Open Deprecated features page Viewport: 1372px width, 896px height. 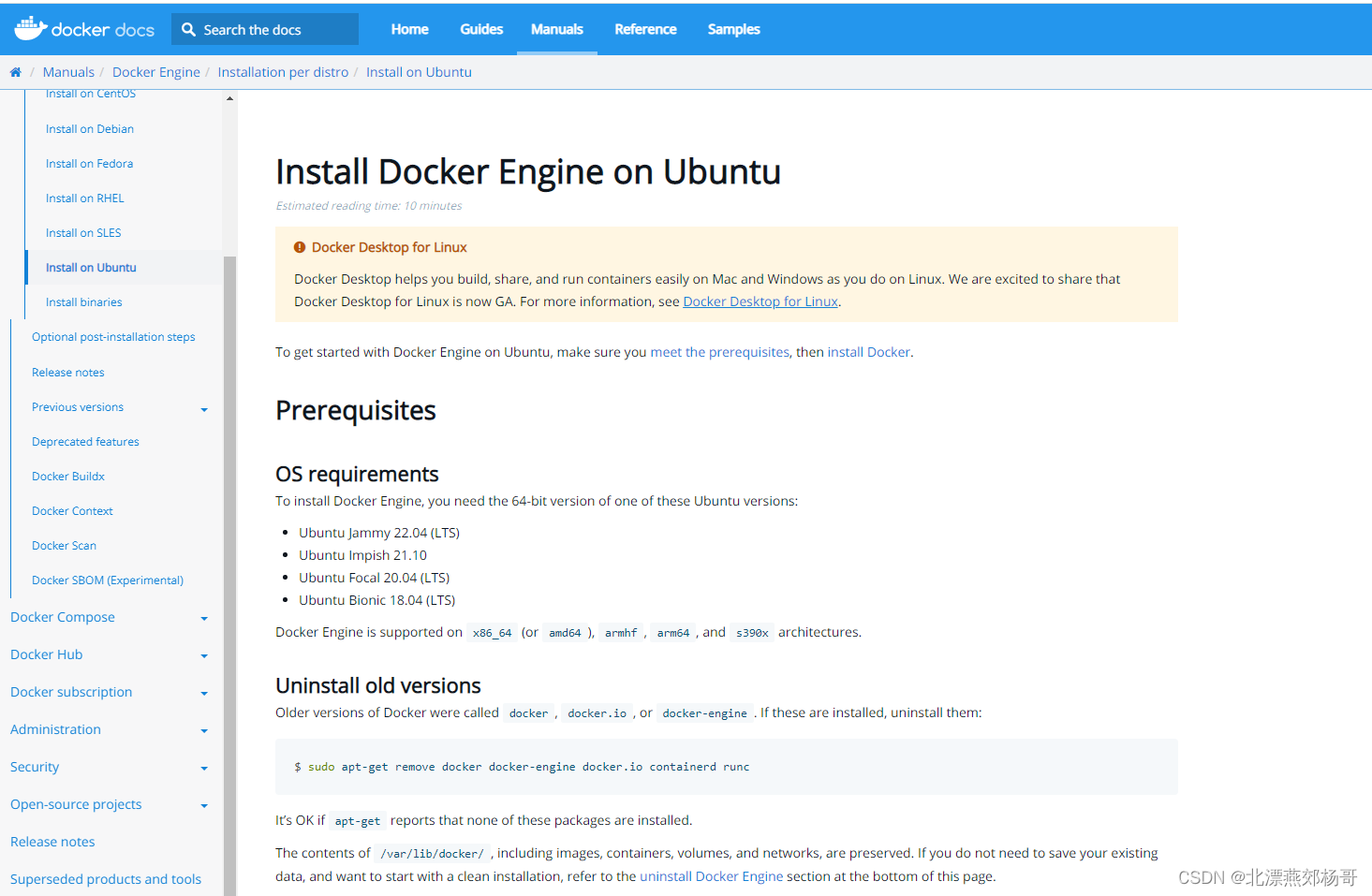click(x=85, y=442)
